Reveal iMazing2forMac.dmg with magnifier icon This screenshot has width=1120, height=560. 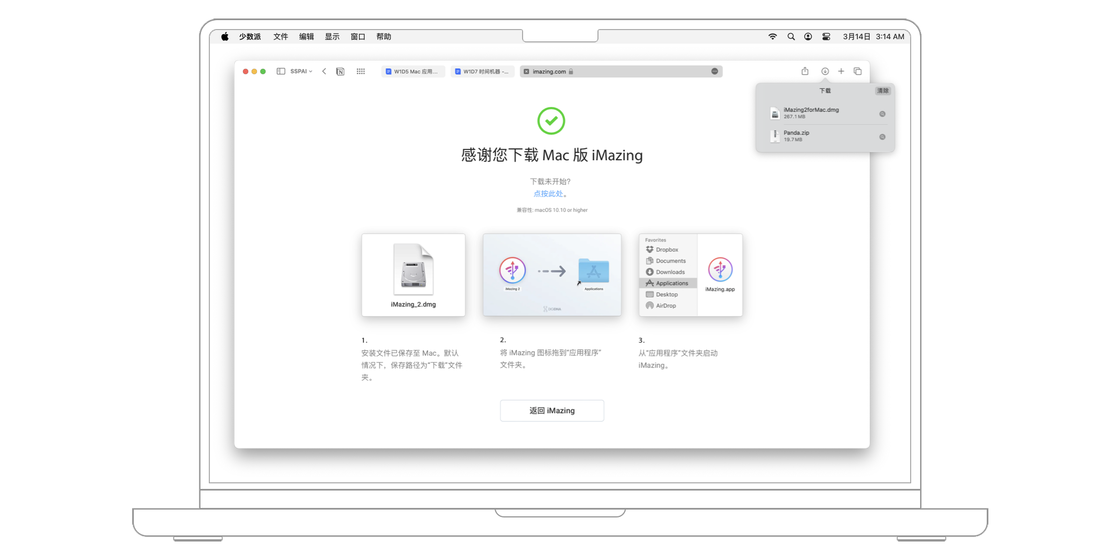pyautogui.click(x=882, y=114)
